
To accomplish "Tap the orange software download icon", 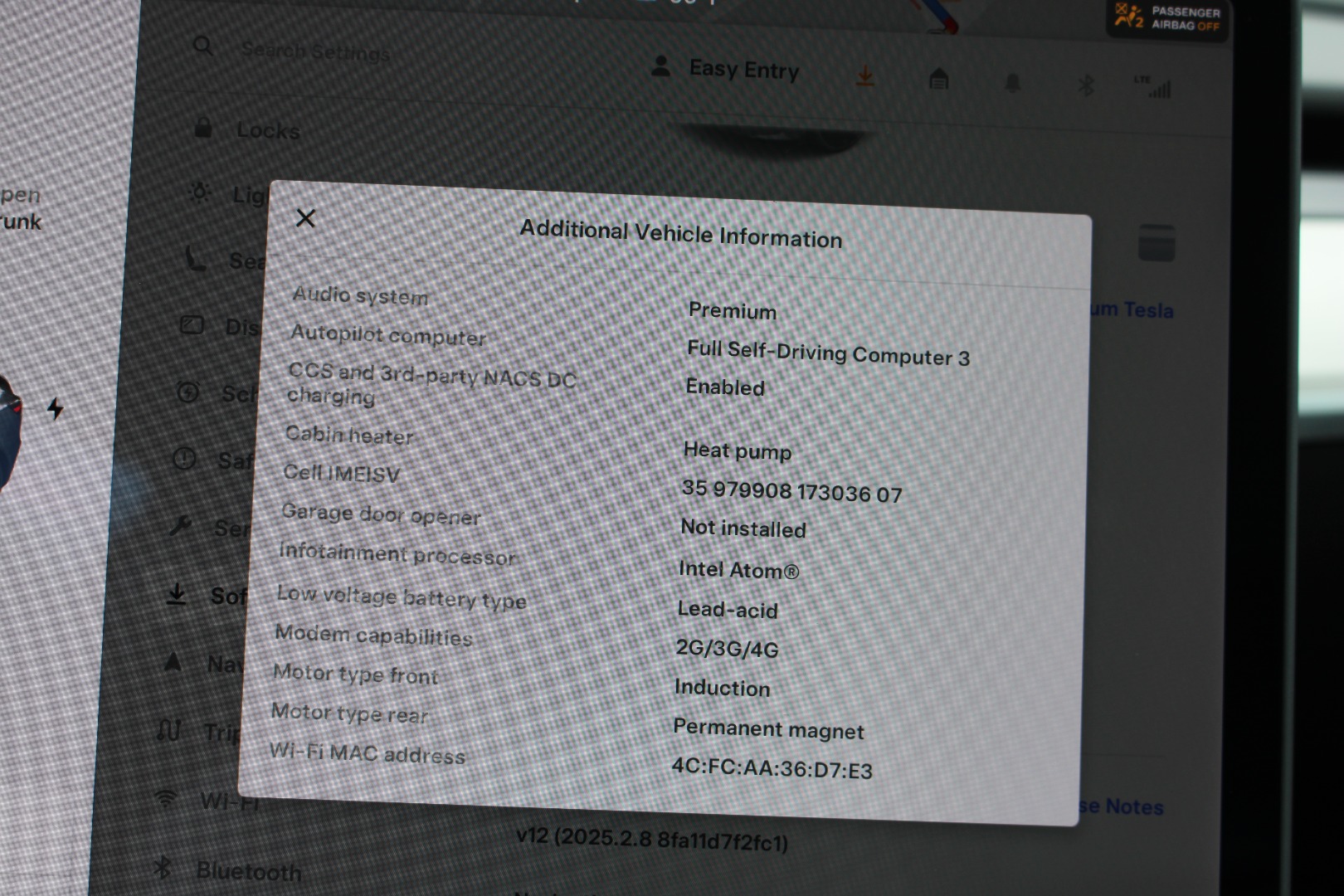I will (x=864, y=77).
